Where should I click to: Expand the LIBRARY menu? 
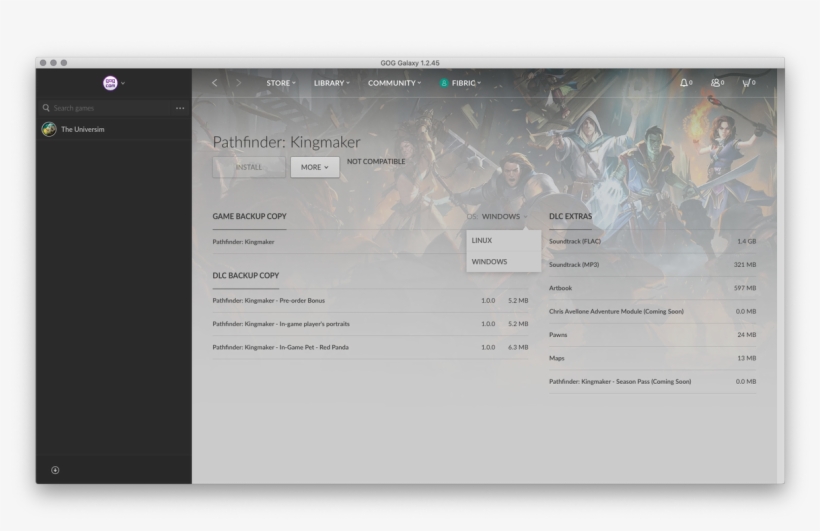click(x=331, y=83)
